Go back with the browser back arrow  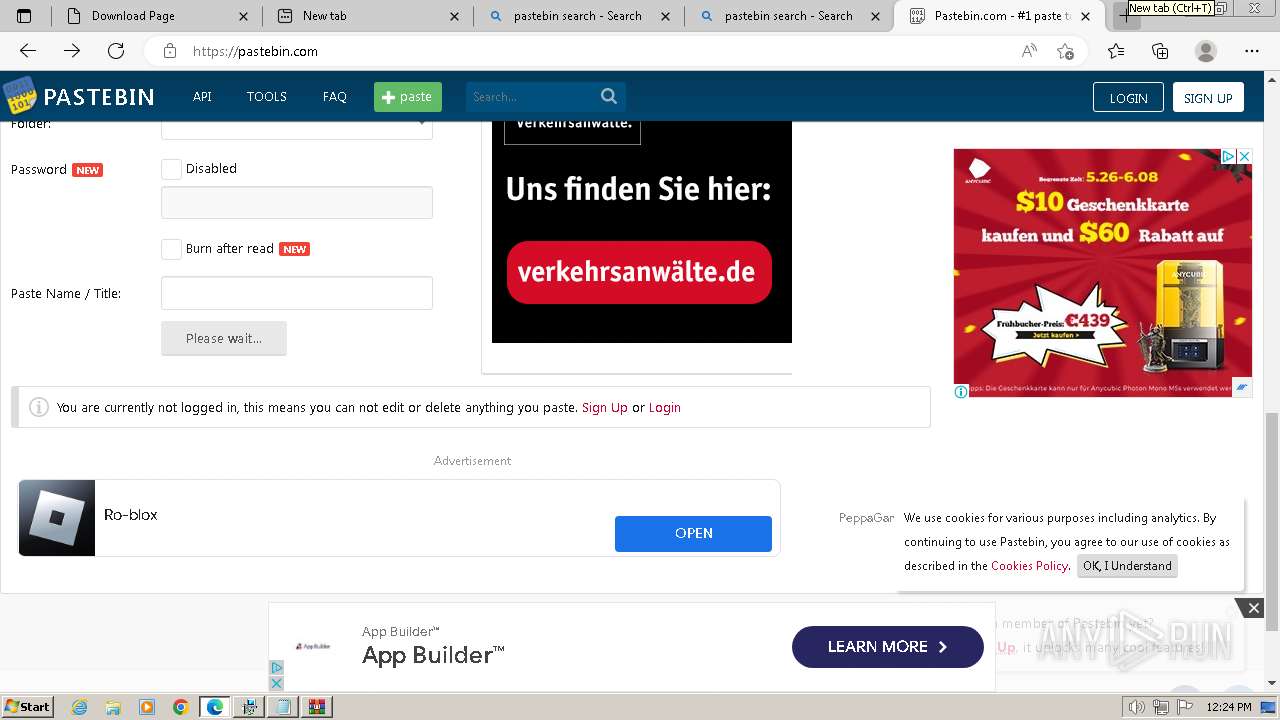pyautogui.click(x=28, y=51)
